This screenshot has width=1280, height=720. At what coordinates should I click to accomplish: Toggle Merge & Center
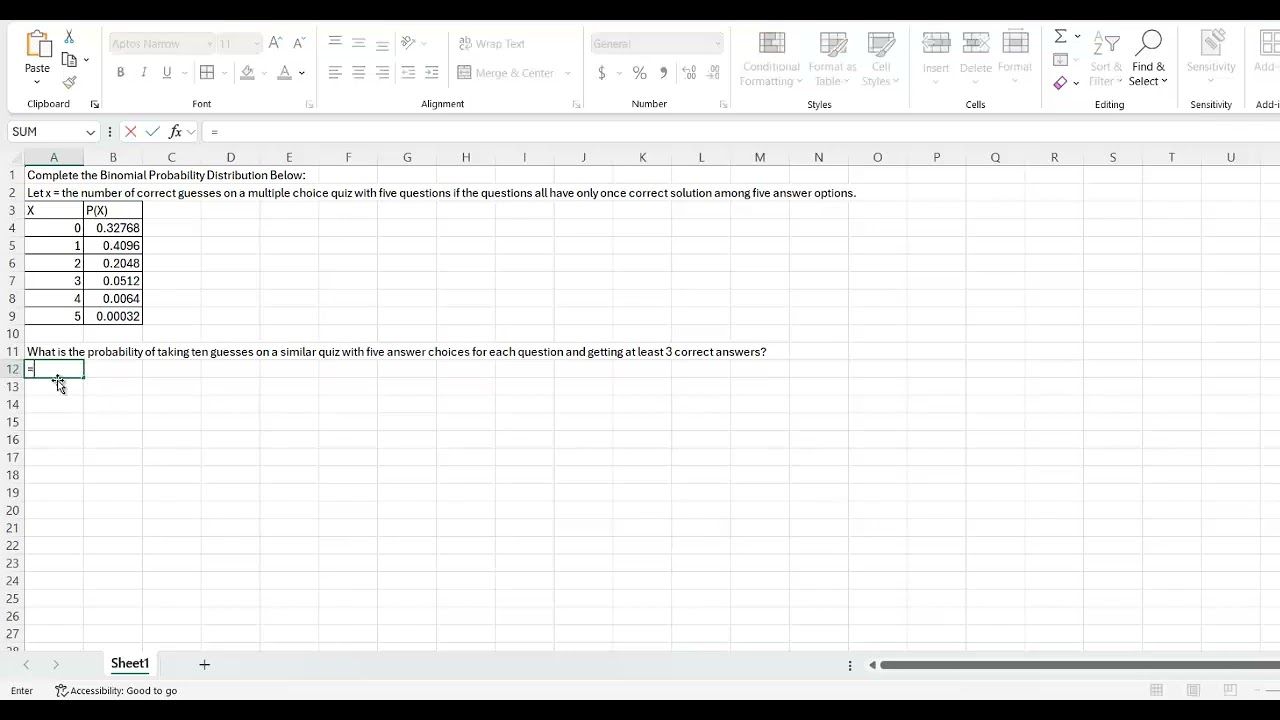506,72
